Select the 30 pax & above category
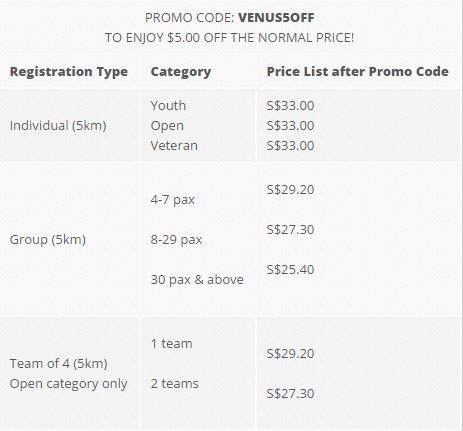The width and height of the screenshot is (463, 431). 197,280
